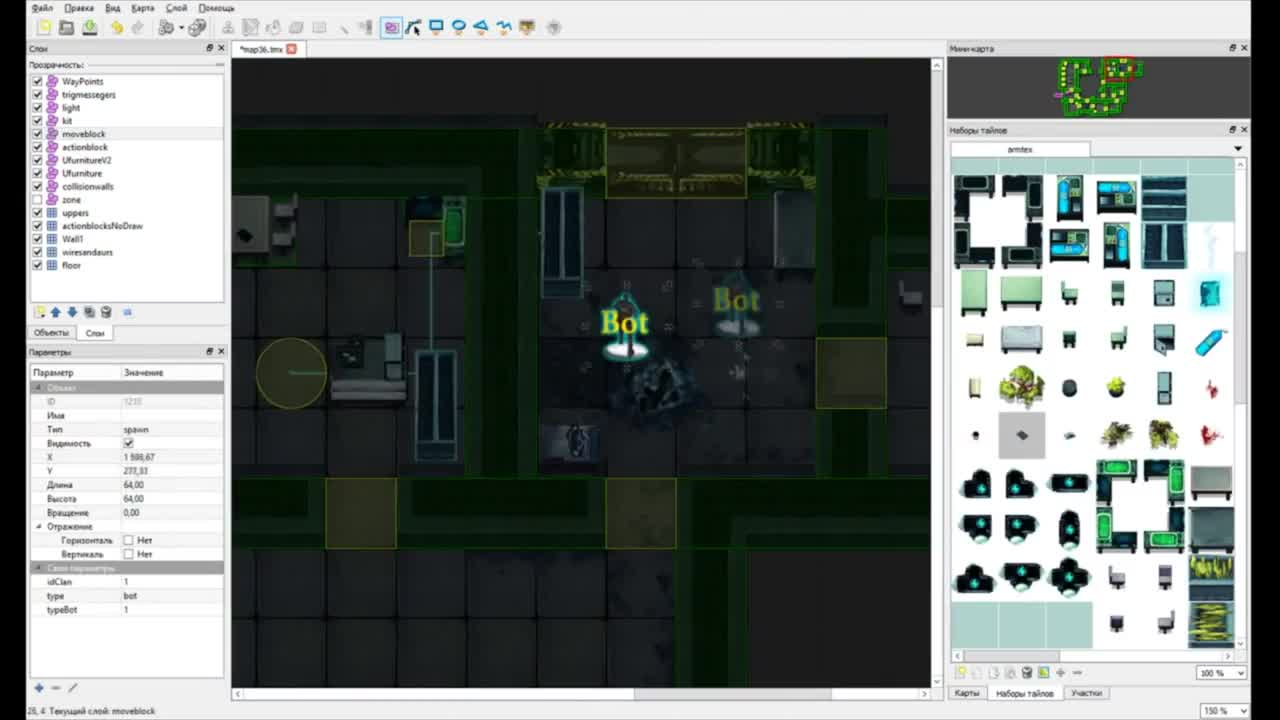
Task: Open the tileset zoom 100 % dropdown
Action: pos(1221,673)
